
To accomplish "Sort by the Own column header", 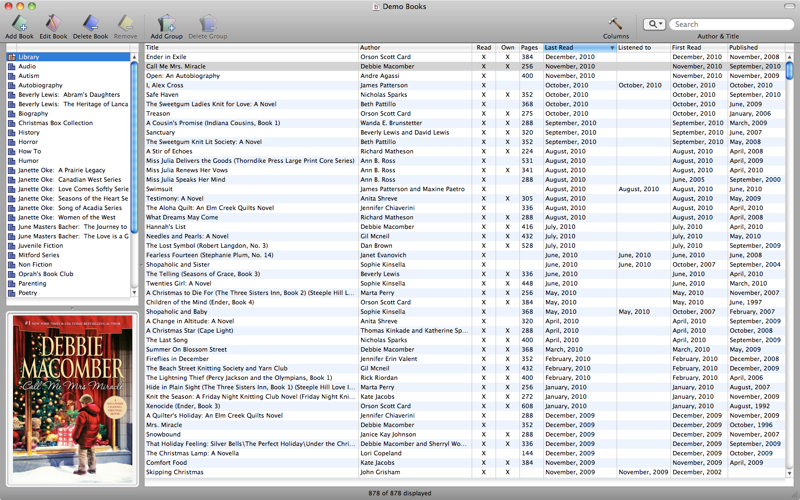I will point(507,47).
